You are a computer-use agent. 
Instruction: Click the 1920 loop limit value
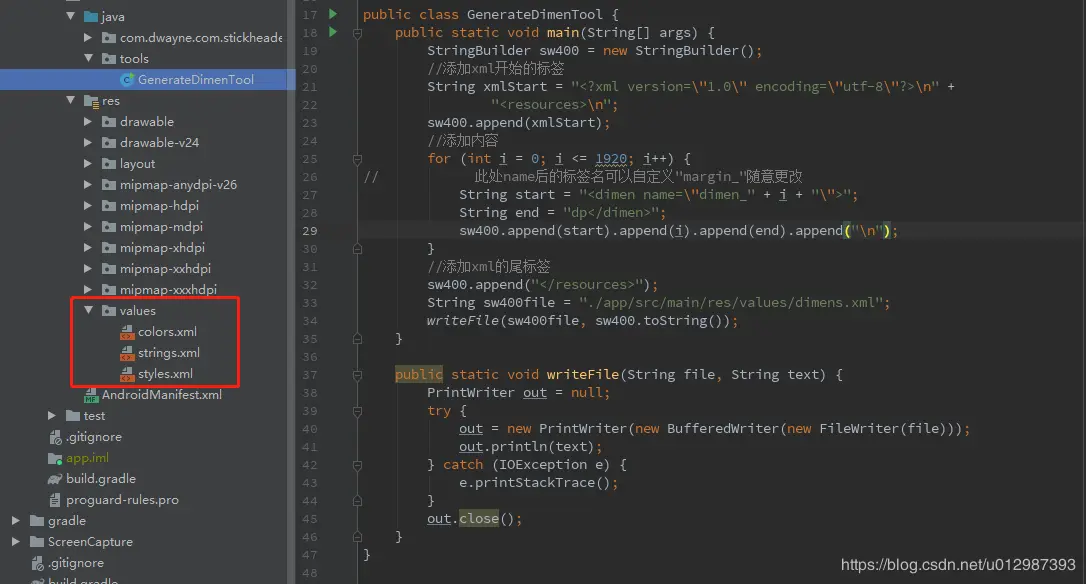coord(611,159)
